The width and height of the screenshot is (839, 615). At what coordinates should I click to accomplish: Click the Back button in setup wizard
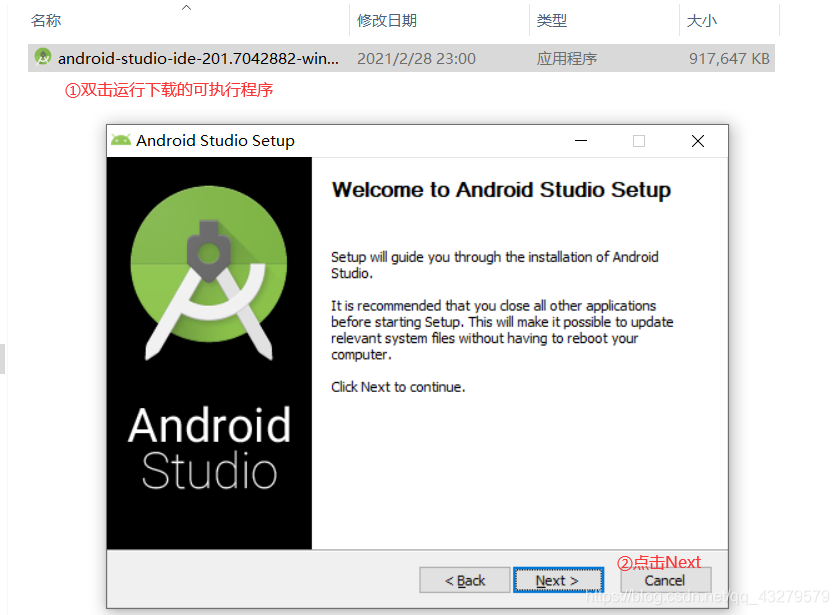[x=464, y=580]
